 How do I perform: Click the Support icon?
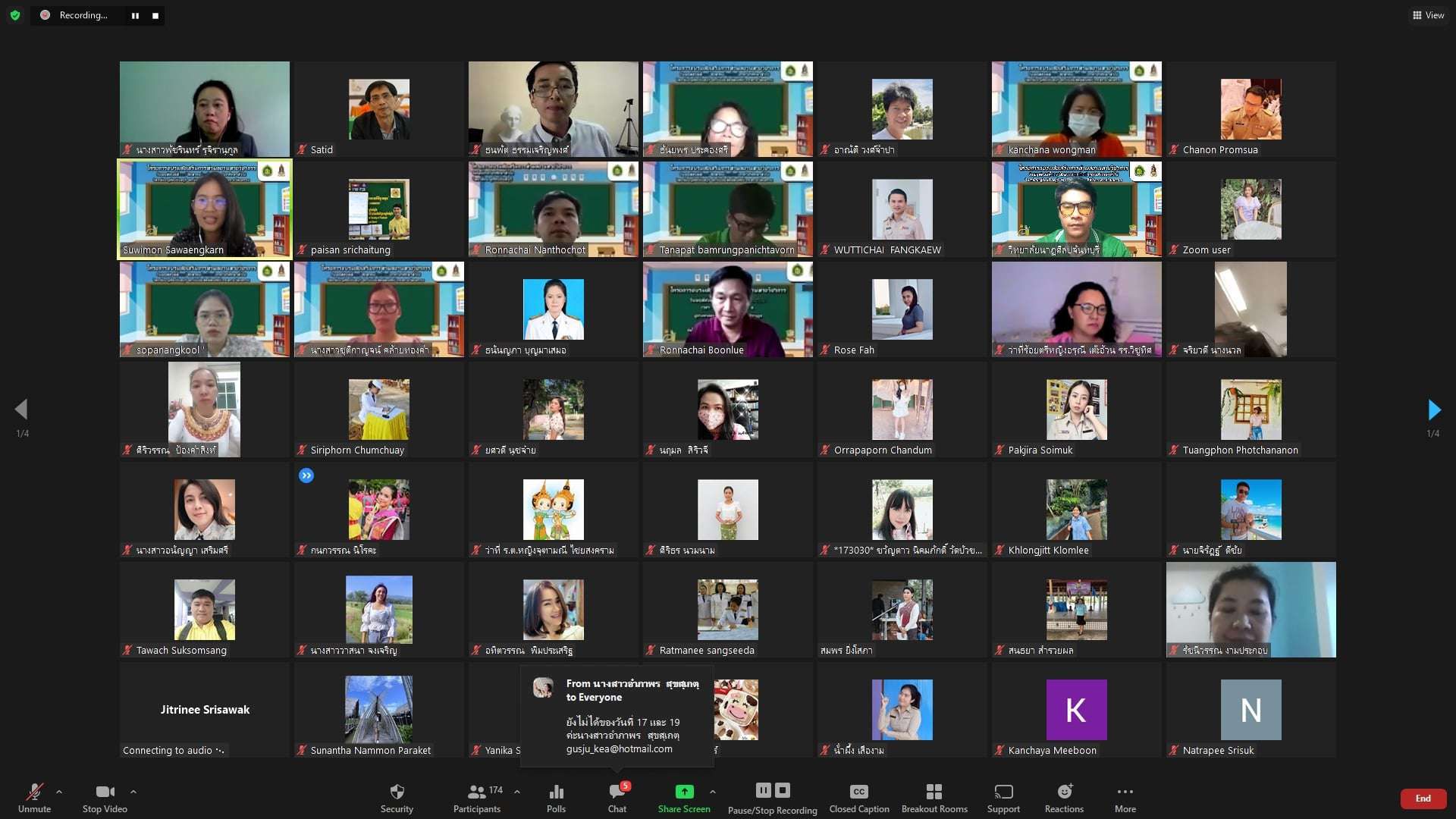click(x=1003, y=798)
